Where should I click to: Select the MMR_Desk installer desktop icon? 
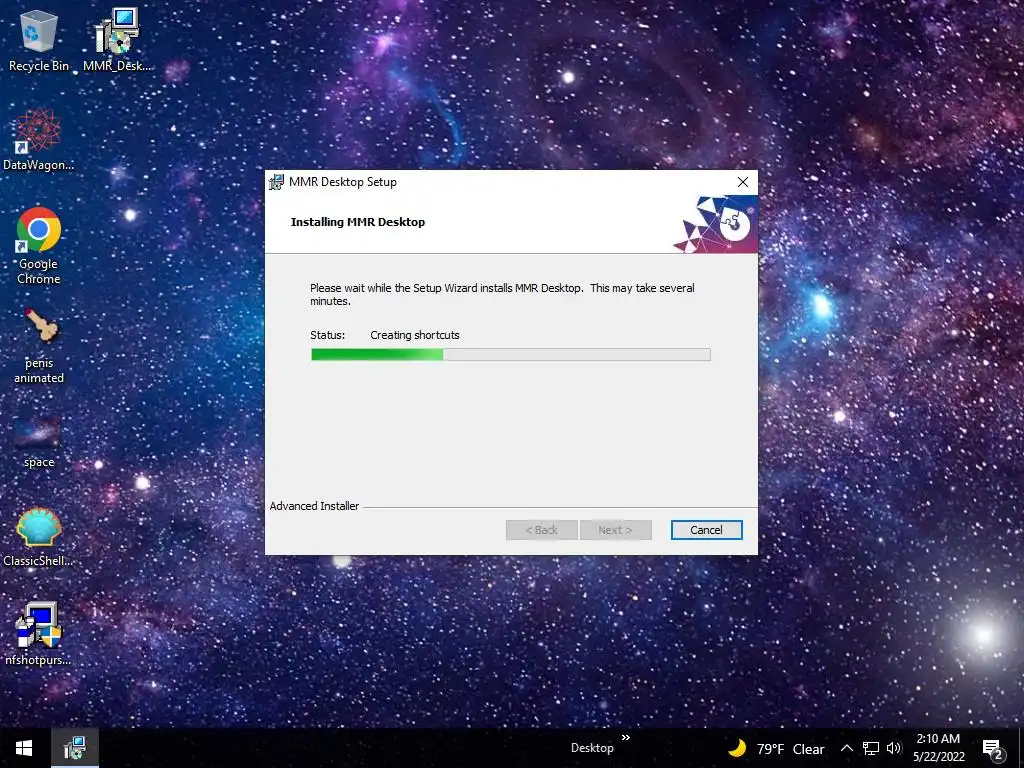117,40
